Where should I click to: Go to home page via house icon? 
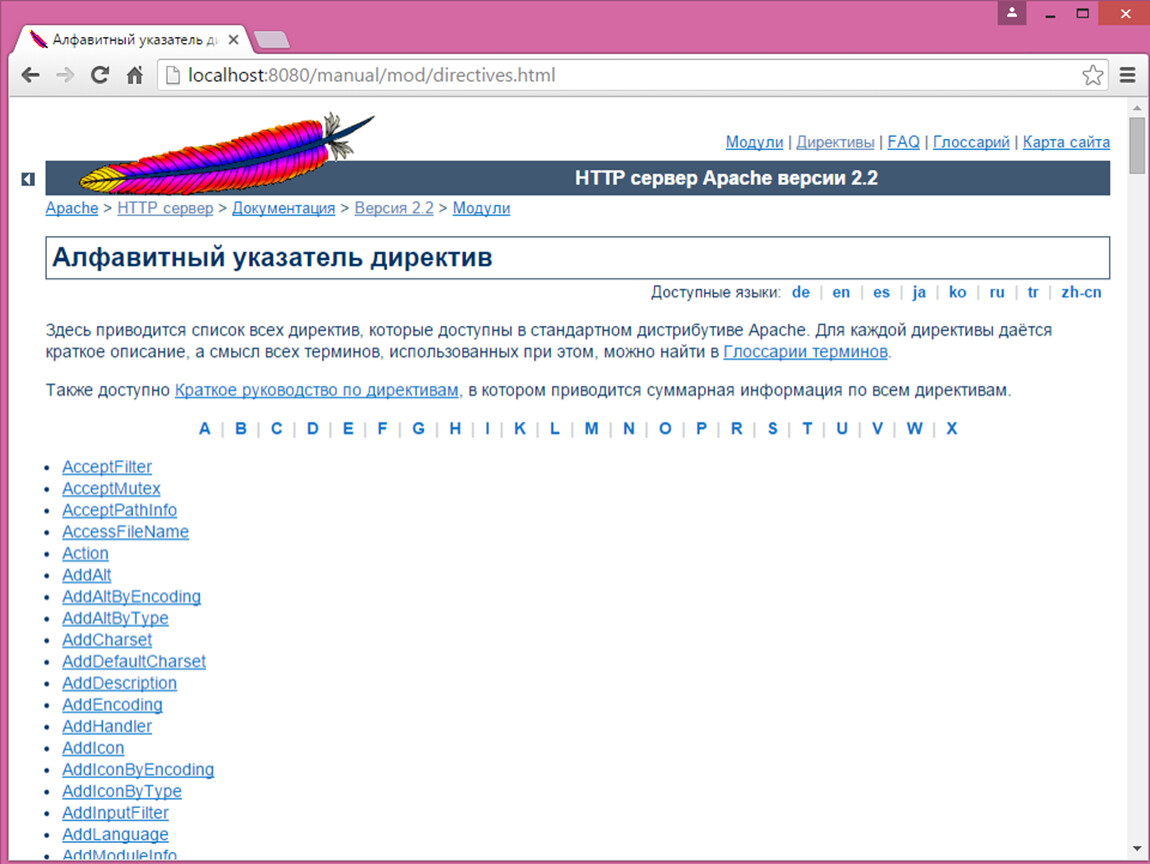[x=134, y=75]
